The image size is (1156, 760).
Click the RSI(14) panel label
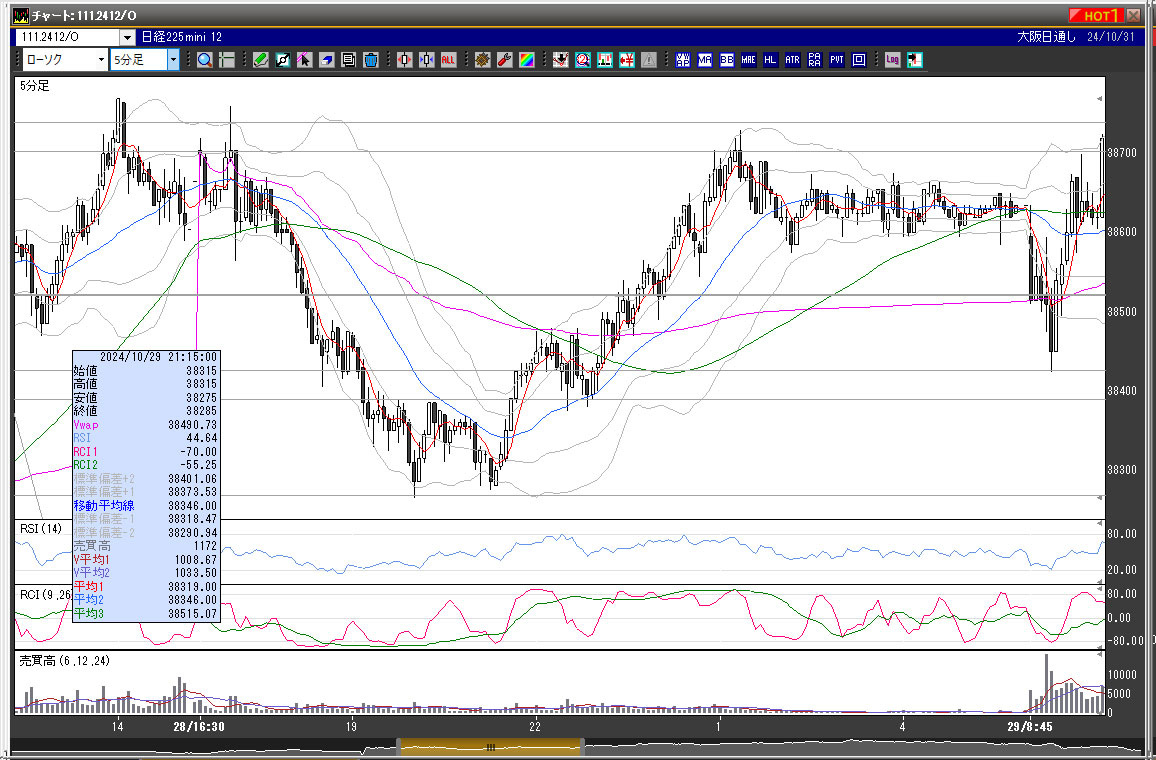41,529
